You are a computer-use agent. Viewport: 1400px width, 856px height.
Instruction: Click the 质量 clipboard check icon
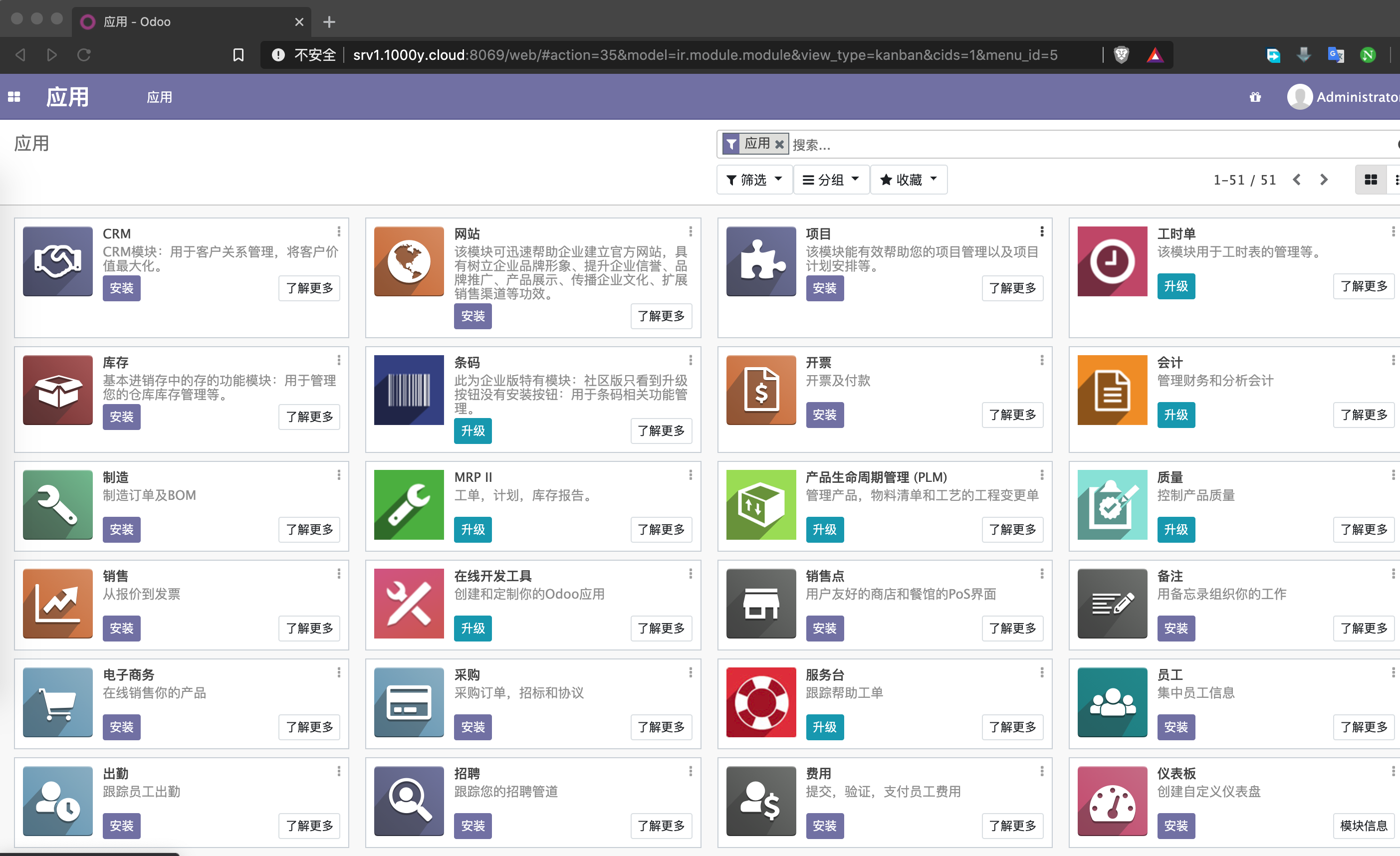(x=1112, y=504)
